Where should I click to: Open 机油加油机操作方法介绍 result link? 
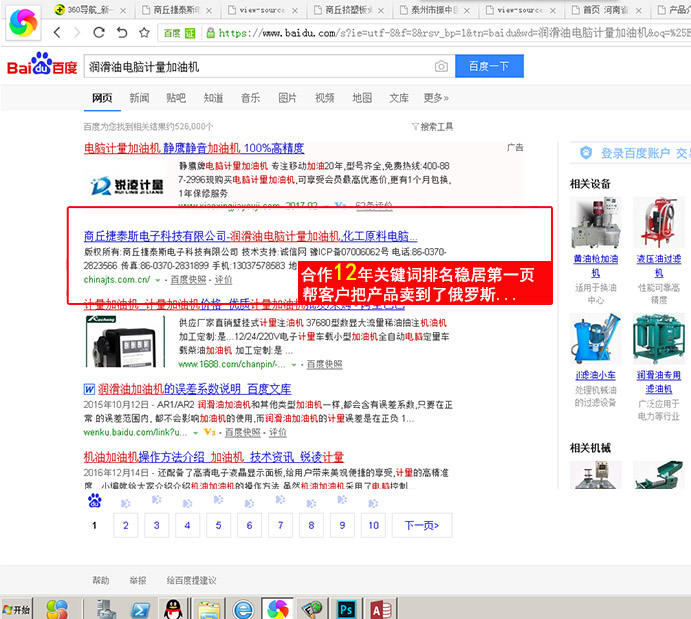click(x=214, y=457)
